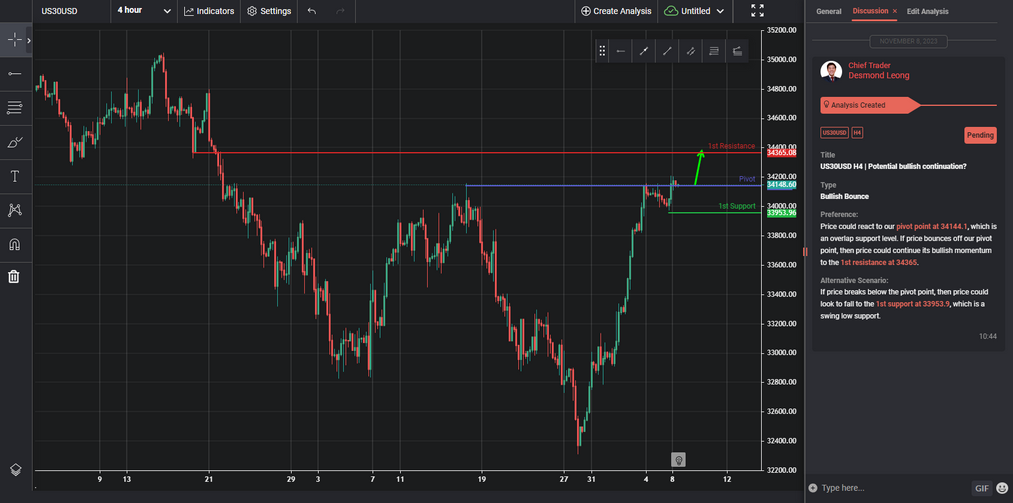Enter fullscreen chart mode
Image resolution: width=1013 pixels, height=503 pixels.
(x=757, y=11)
